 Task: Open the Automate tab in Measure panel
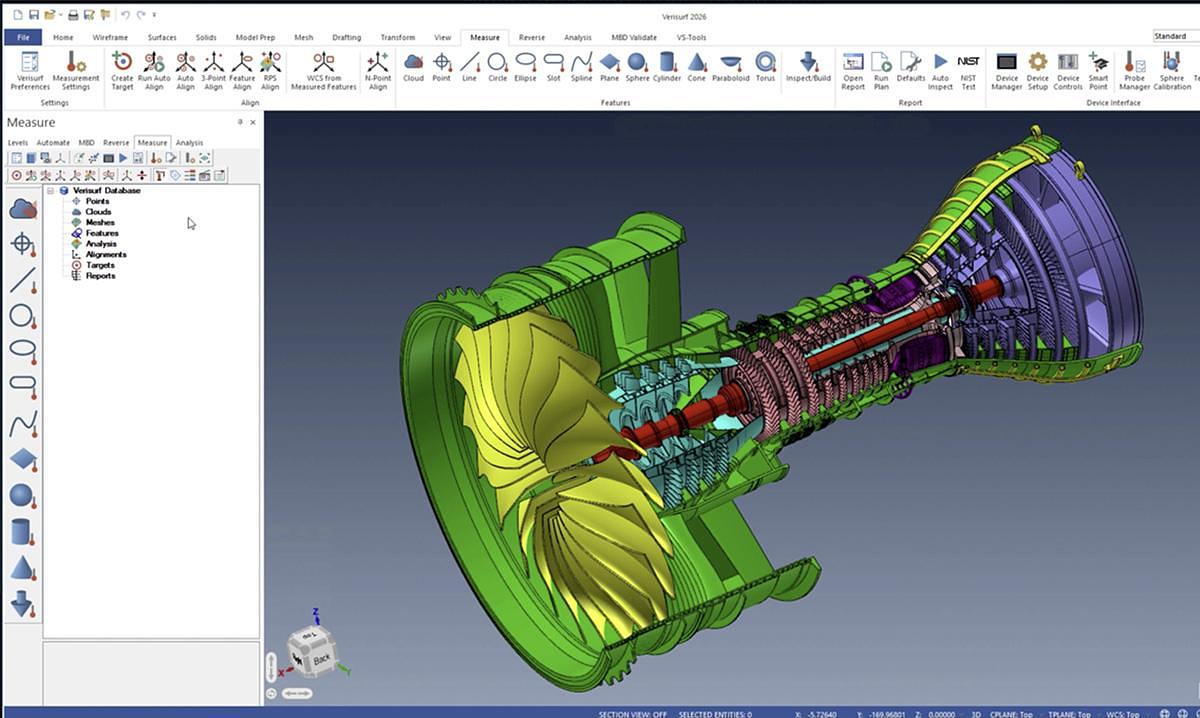[53, 143]
